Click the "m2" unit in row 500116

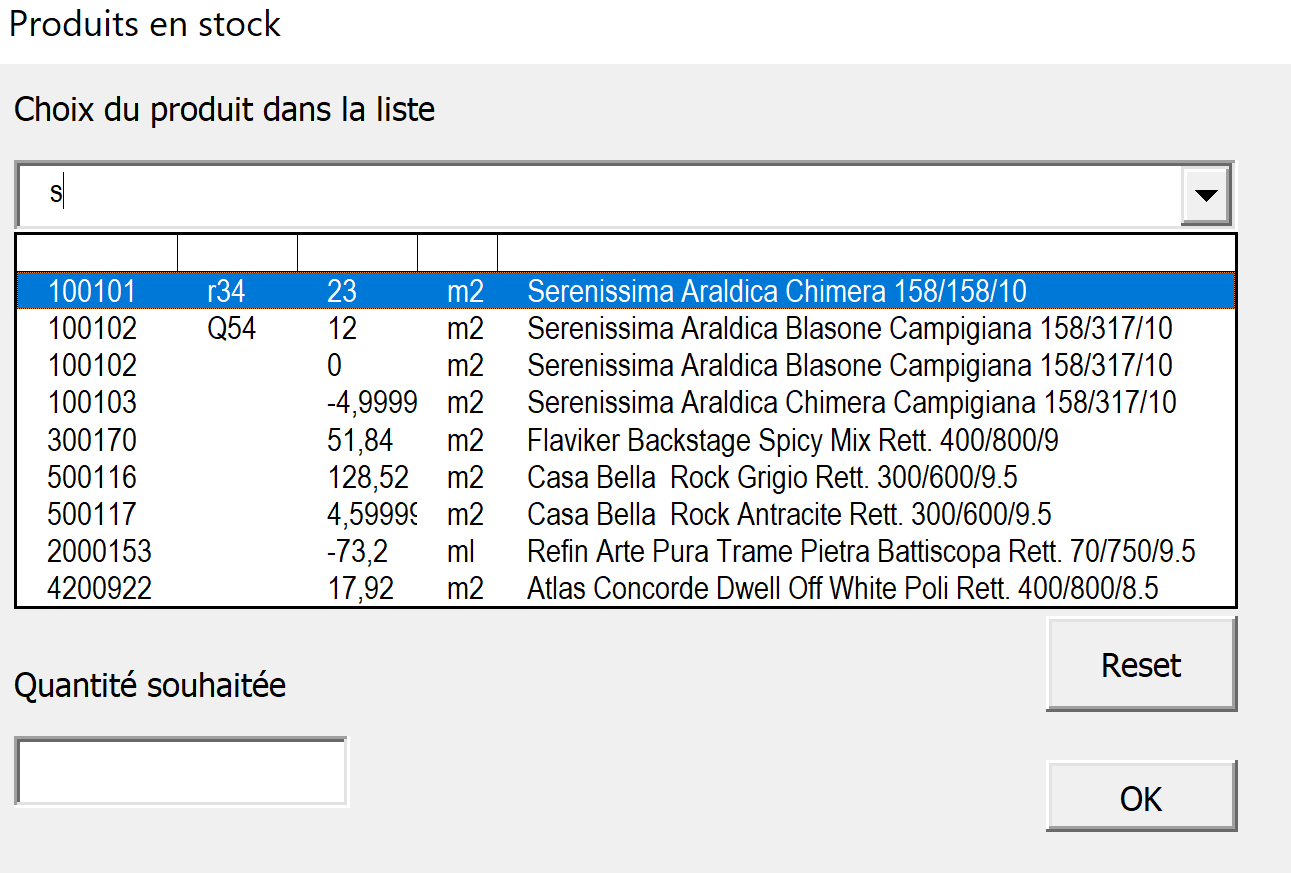click(x=465, y=477)
